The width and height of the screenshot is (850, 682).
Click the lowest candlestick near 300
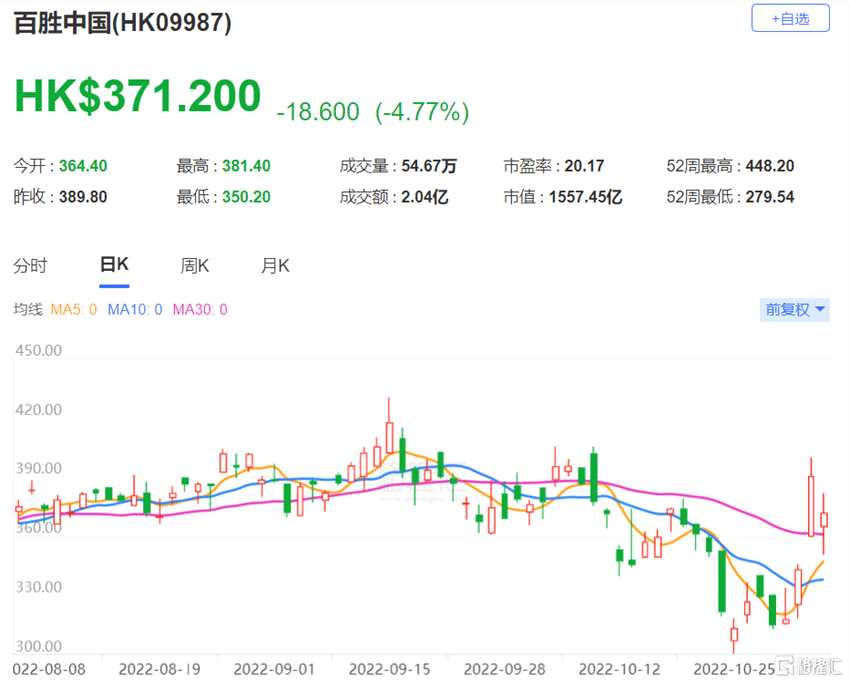pyautogui.click(x=734, y=634)
